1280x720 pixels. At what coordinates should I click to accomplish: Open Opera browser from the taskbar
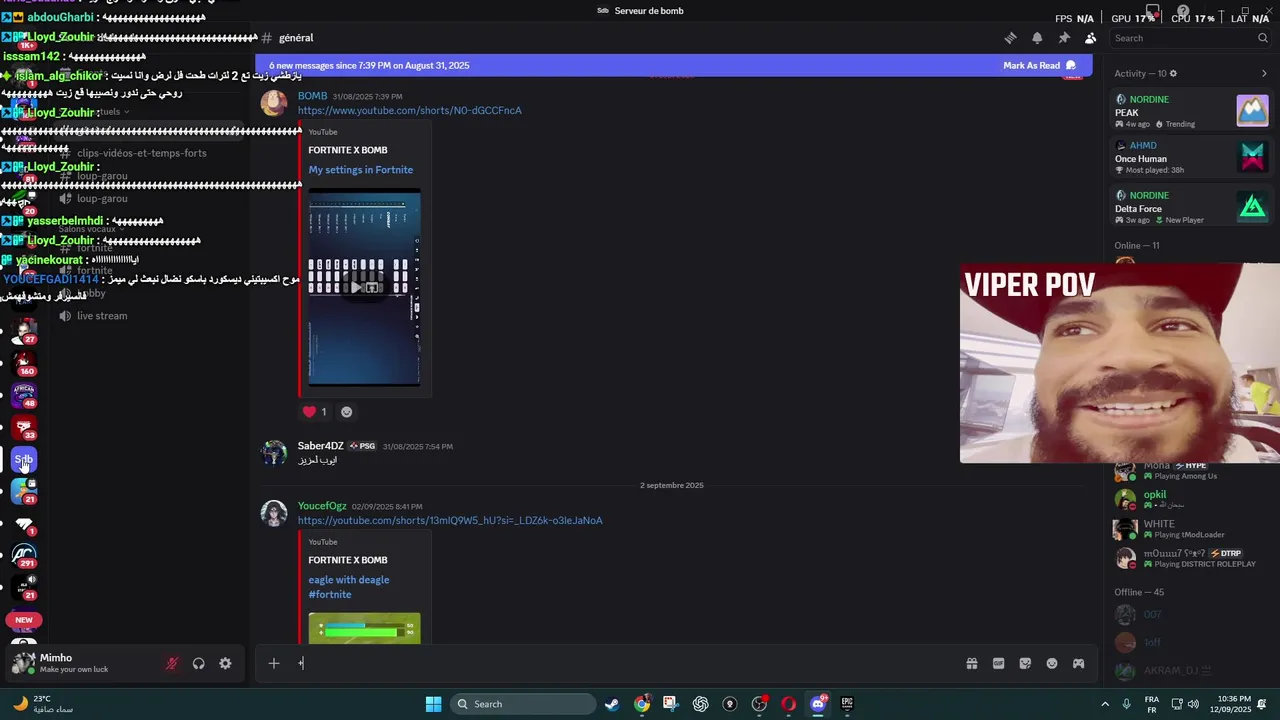pos(788,704)
